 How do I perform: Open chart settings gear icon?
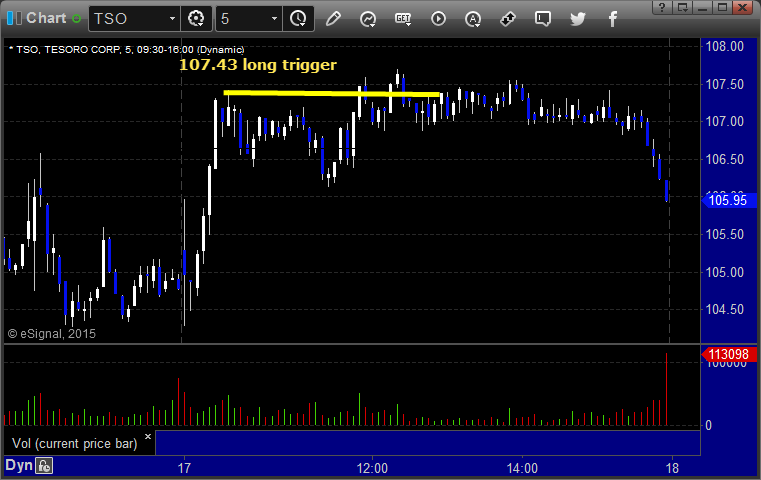click(x=196, y=19)
